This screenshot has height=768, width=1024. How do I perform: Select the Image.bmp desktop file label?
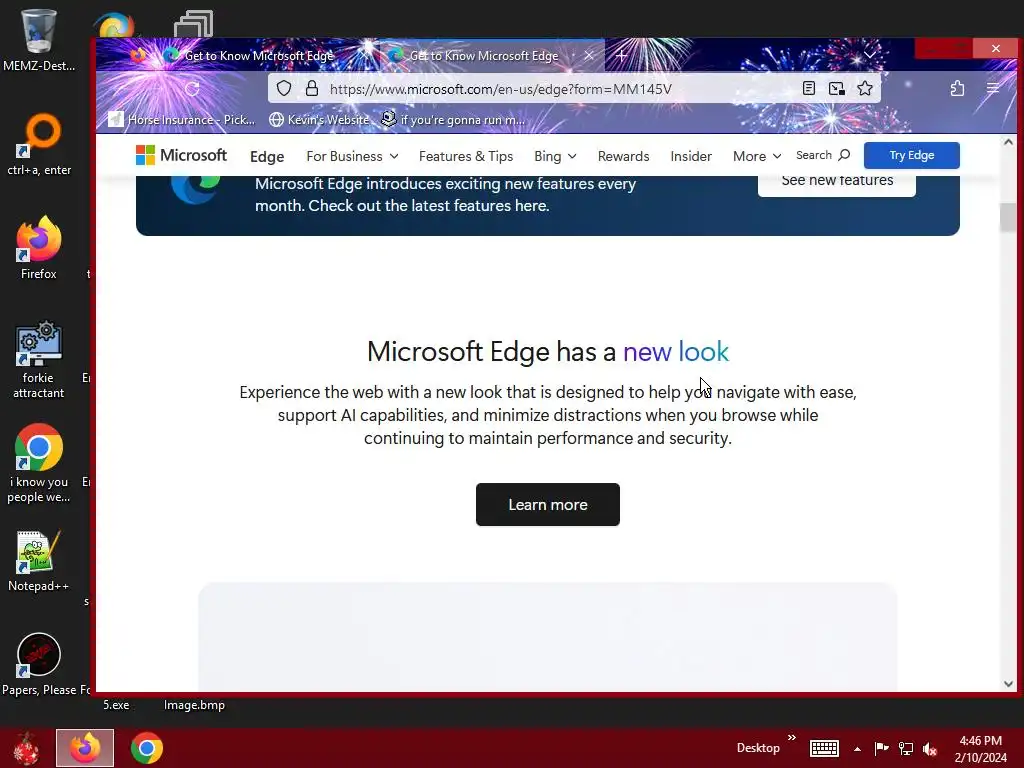pyautogui.click(x=194, y=705)
